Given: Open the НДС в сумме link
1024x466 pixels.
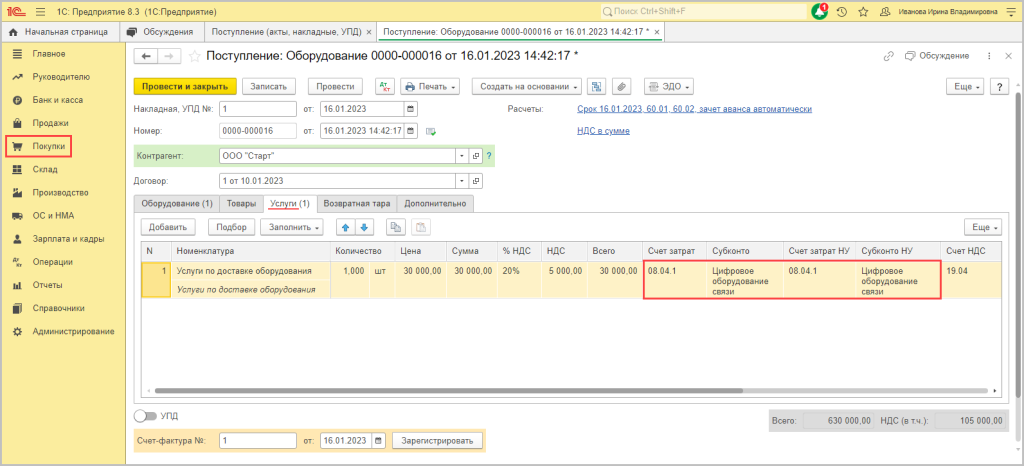Looking at the screenshot, I should (x=604, y=131).
